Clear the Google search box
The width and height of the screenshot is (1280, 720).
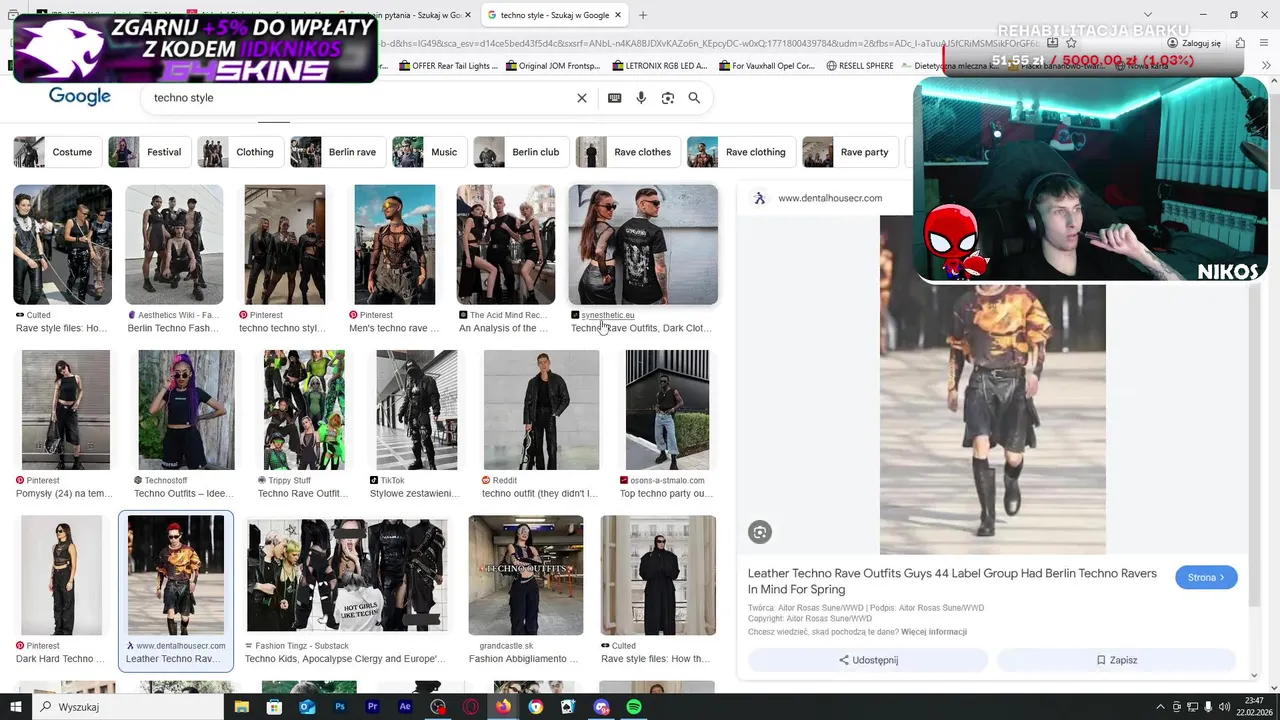point(582,98)
